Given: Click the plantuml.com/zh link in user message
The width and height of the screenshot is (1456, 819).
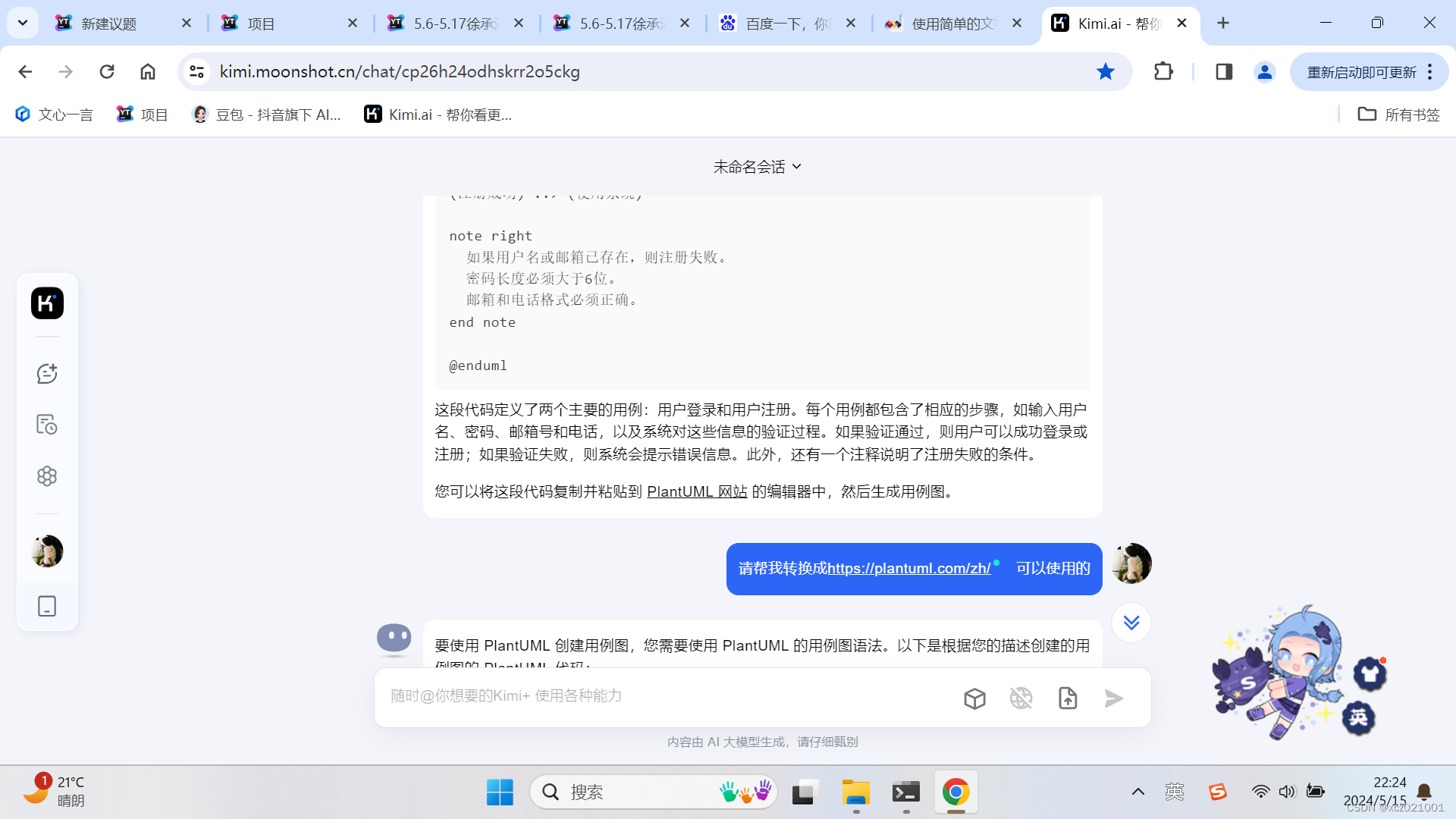Looking at the screenshot, I should tap(908, 569).
